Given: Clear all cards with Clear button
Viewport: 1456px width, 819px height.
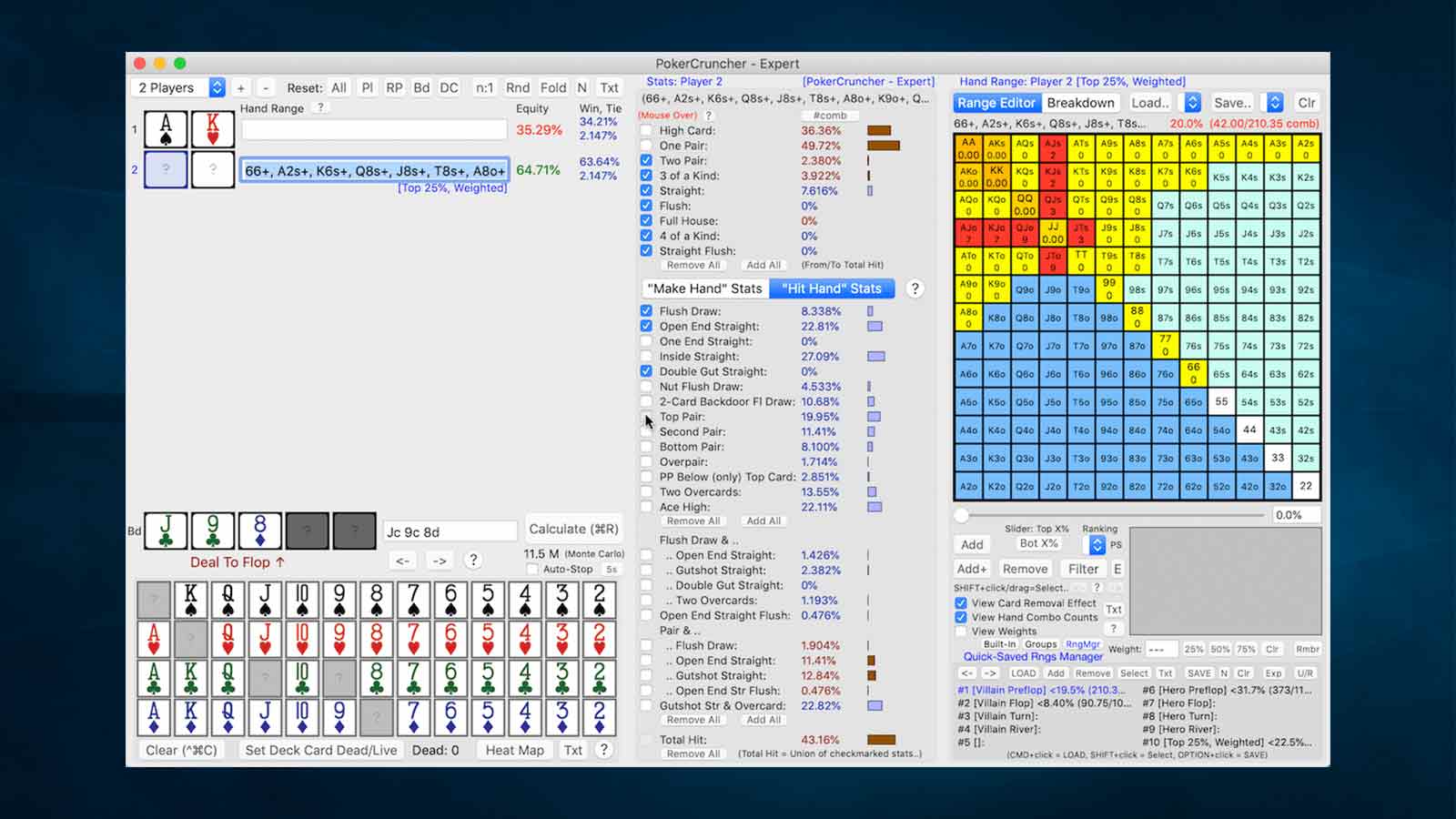Looking at the screenshot, I should coord(181,750).
